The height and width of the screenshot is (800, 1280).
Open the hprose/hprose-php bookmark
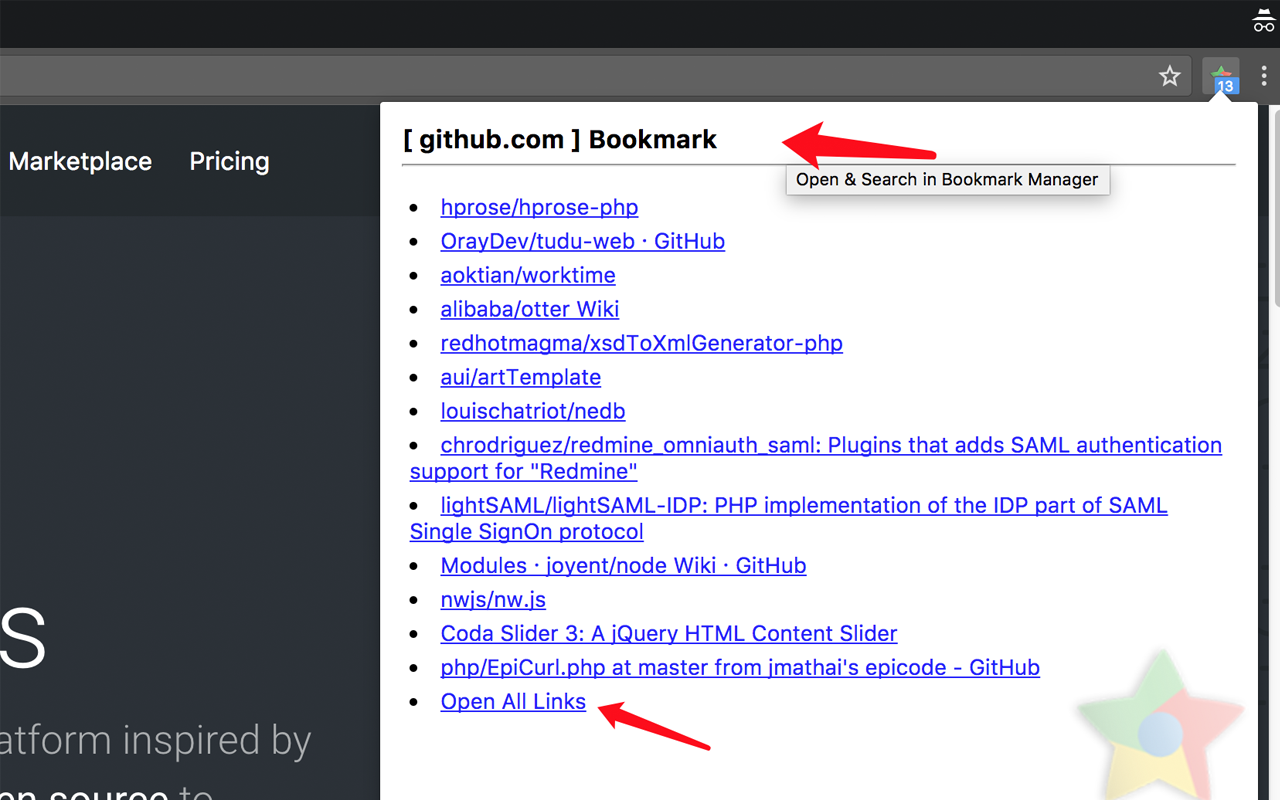point(539,207)
